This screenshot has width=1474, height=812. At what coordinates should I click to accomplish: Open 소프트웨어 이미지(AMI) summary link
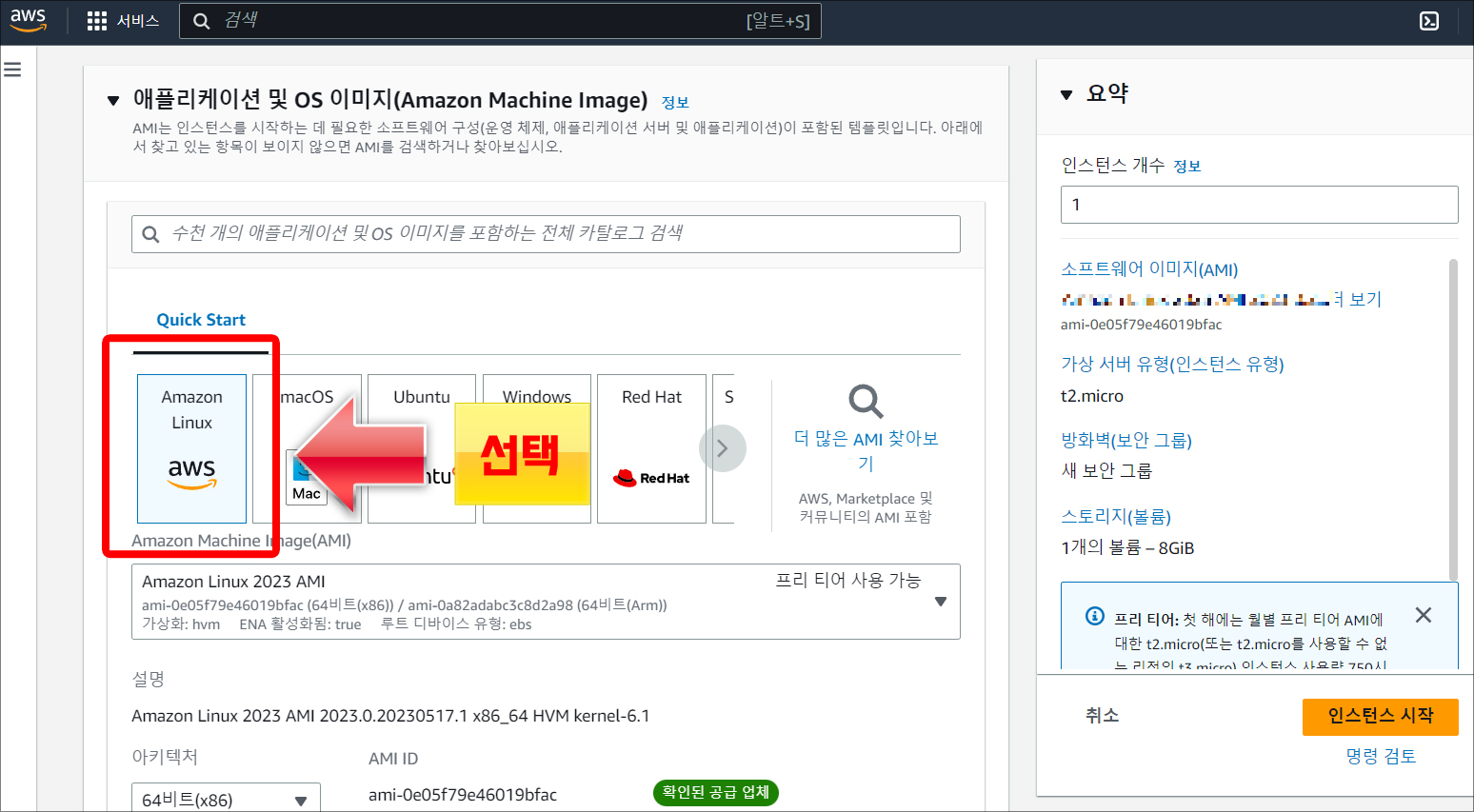coord(1149,269)
